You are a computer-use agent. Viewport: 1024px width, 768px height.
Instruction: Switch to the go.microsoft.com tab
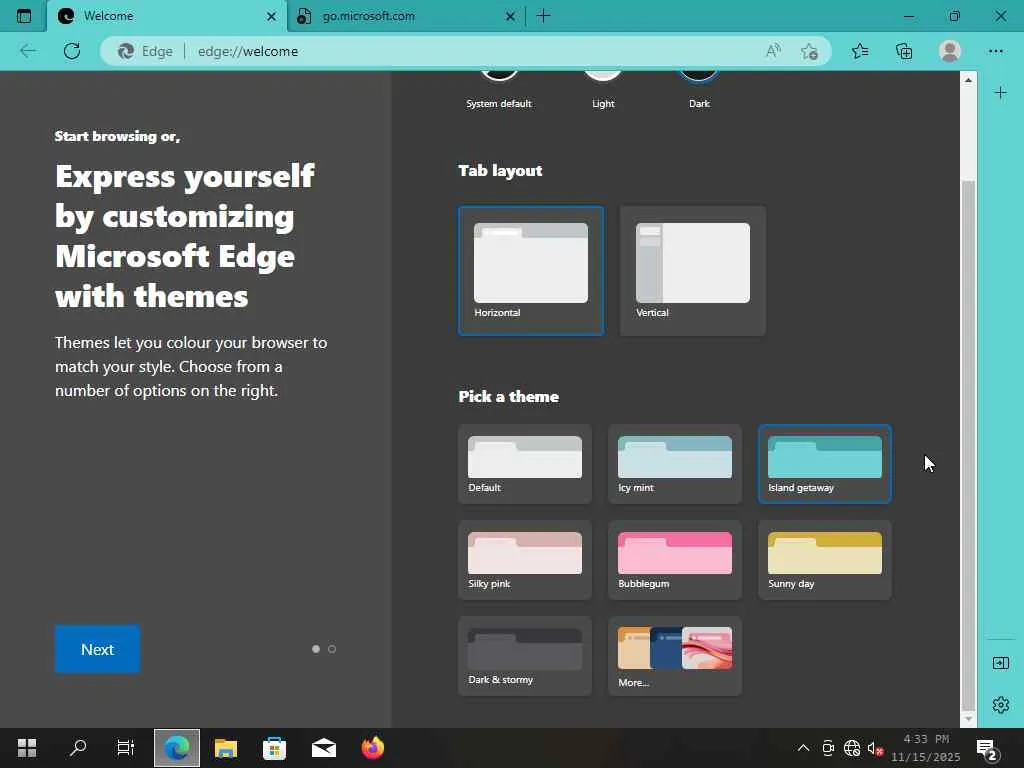406,16
